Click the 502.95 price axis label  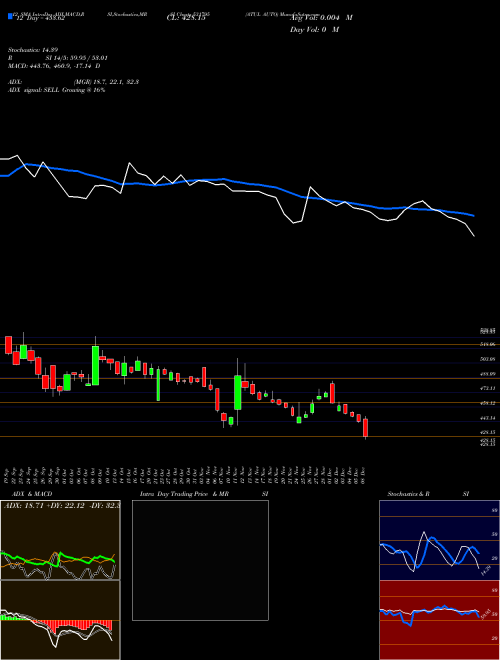[488, 359]
